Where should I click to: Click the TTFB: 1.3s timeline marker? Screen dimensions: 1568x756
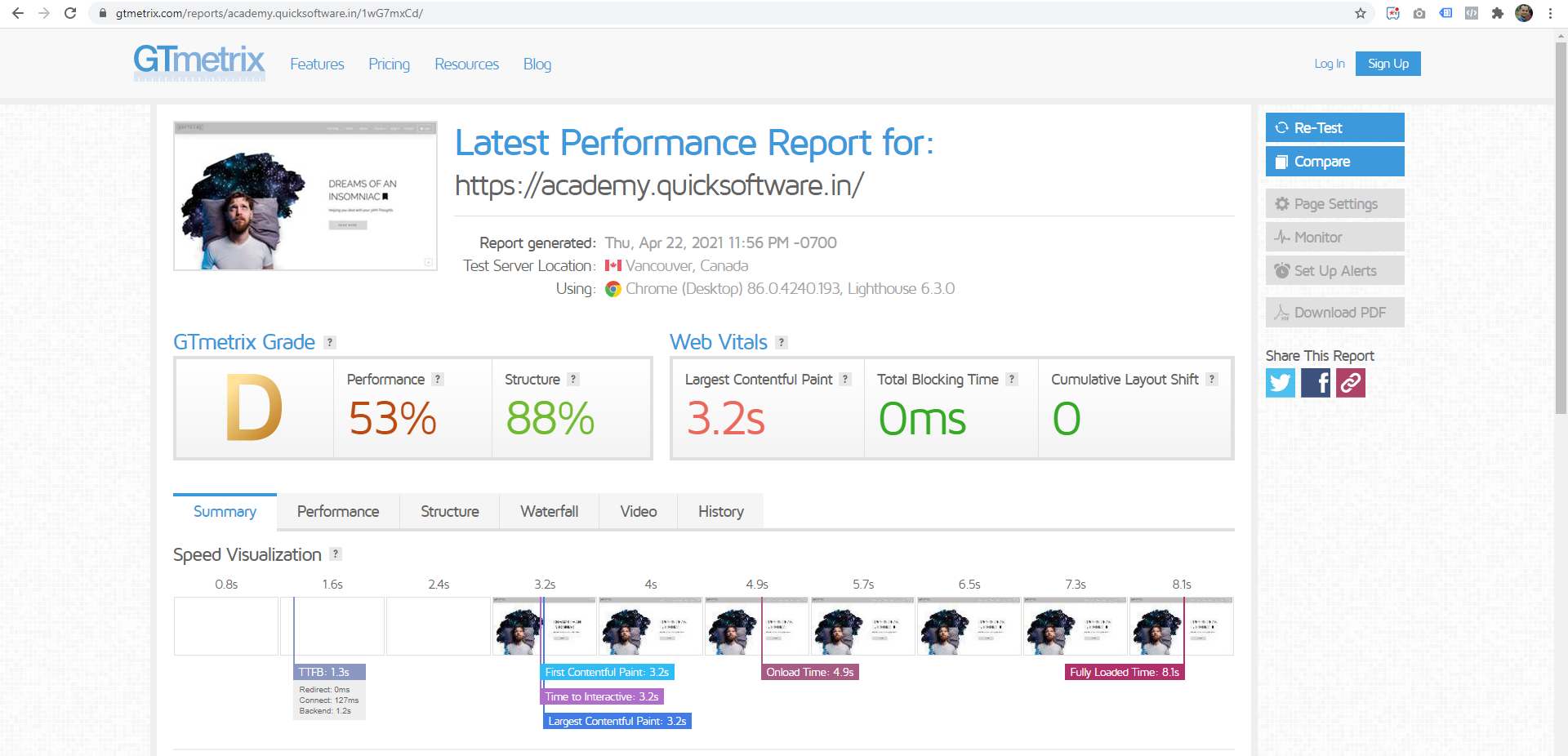pyautogui.click(x=329, y=672)
